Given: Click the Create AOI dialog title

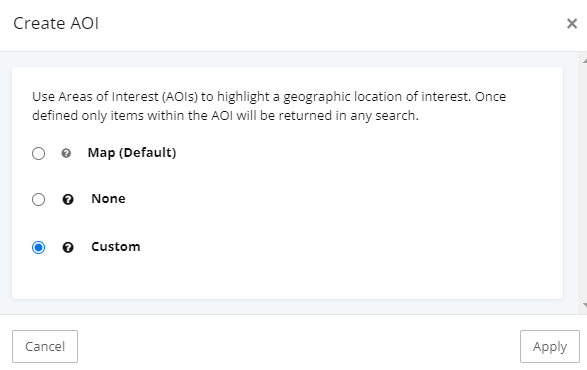Looking at the screenshot, I should coord(56,23).
